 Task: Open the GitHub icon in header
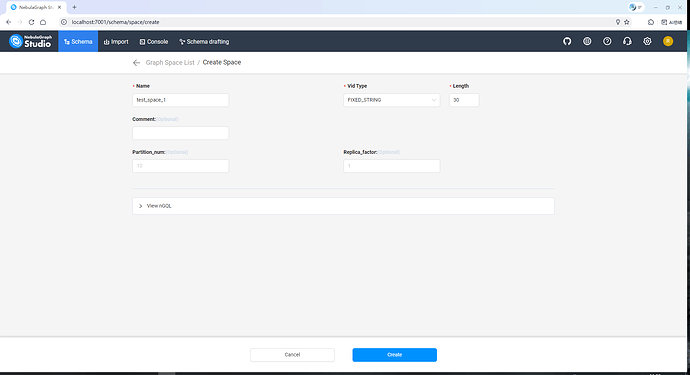tap(567, 41)
